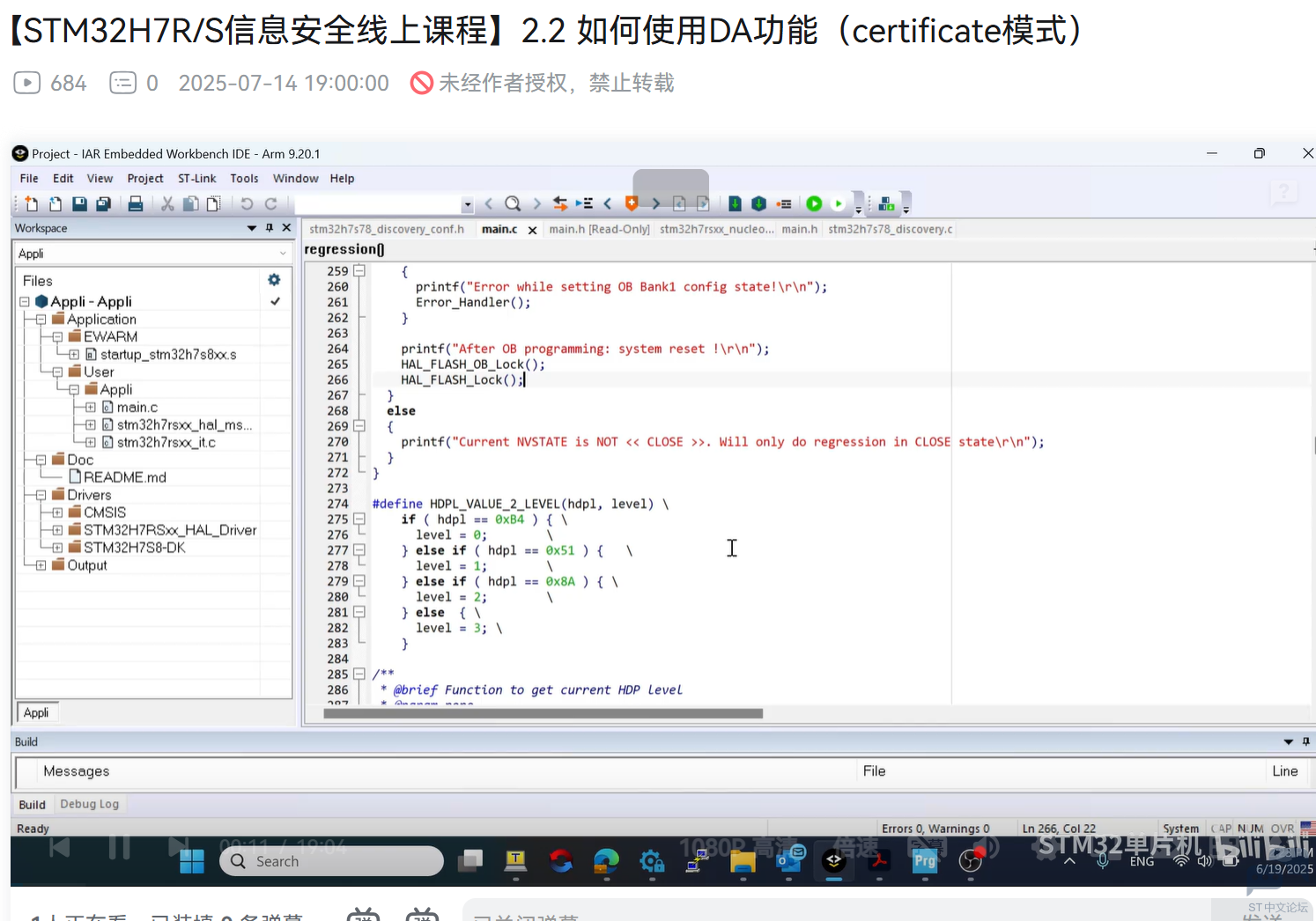This screenshot has width=1316, height=921.
Task: Open the Tools menu
Action: point(244,179)
